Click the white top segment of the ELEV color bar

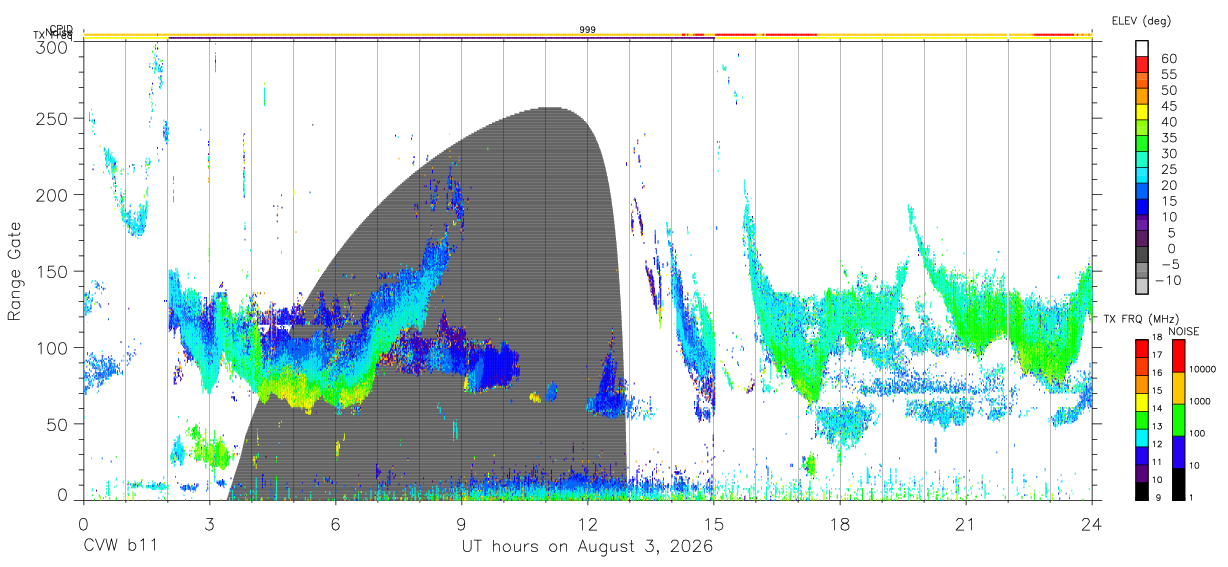1143,49
